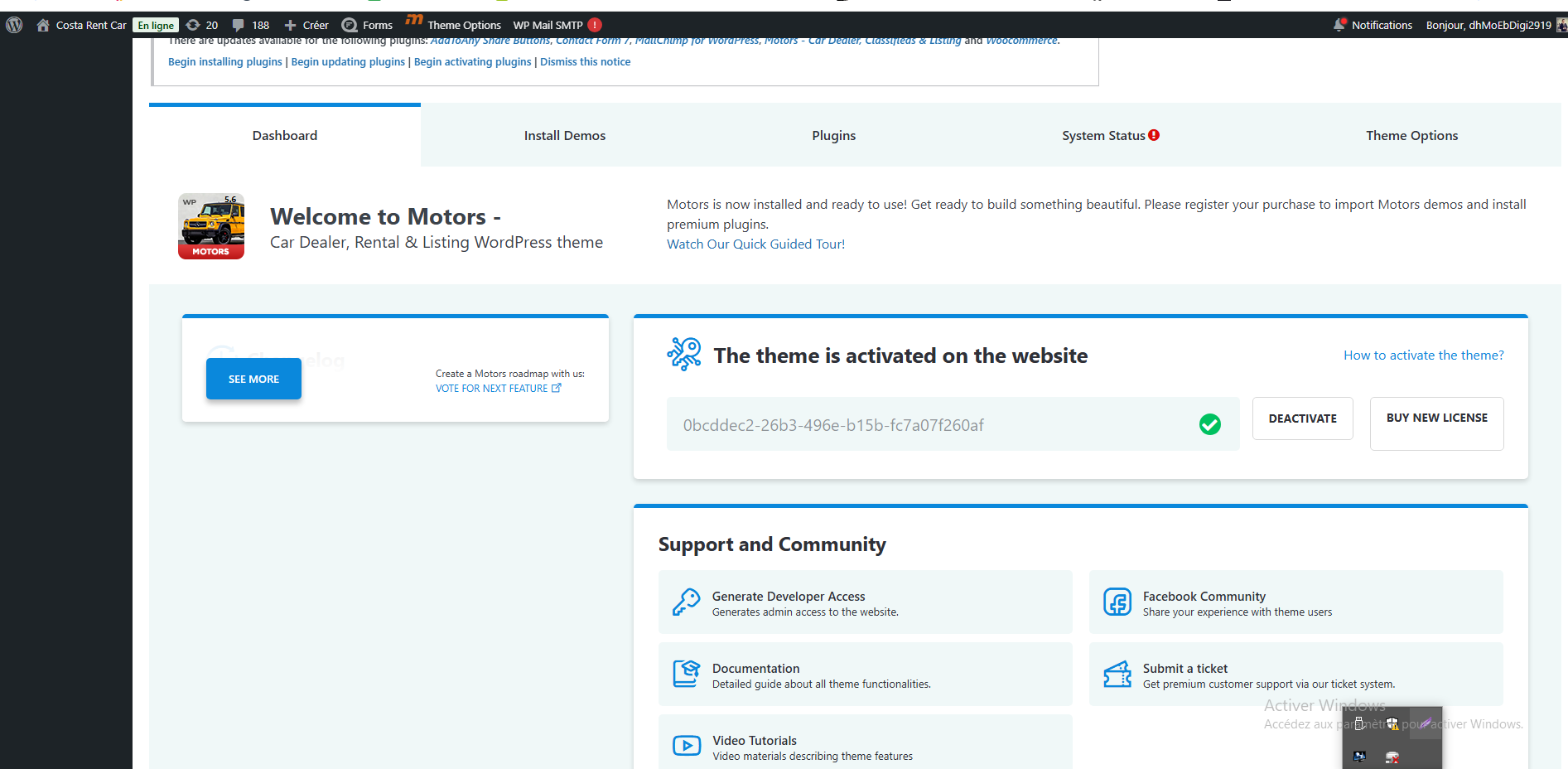Switch to the Install Demos tab
Image resolution: width=1568 pixels, height=769 pixels.
[x=564, y=136]
